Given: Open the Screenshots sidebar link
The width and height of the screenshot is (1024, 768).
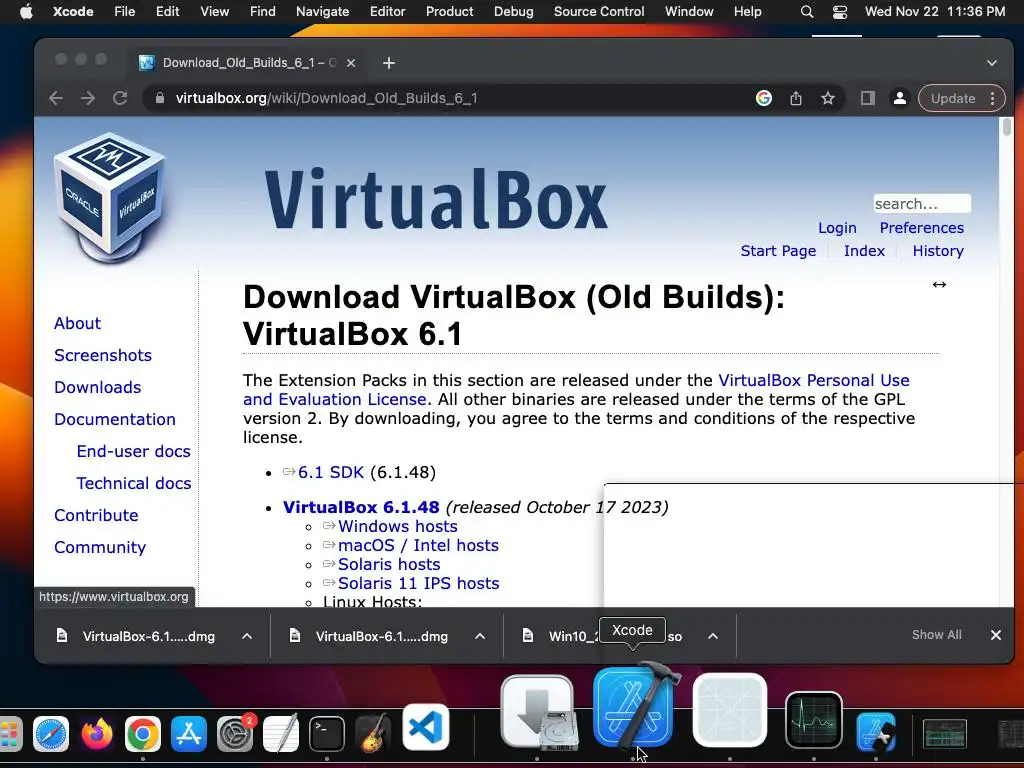Looking at the screenshot, I should click(103, 355).
